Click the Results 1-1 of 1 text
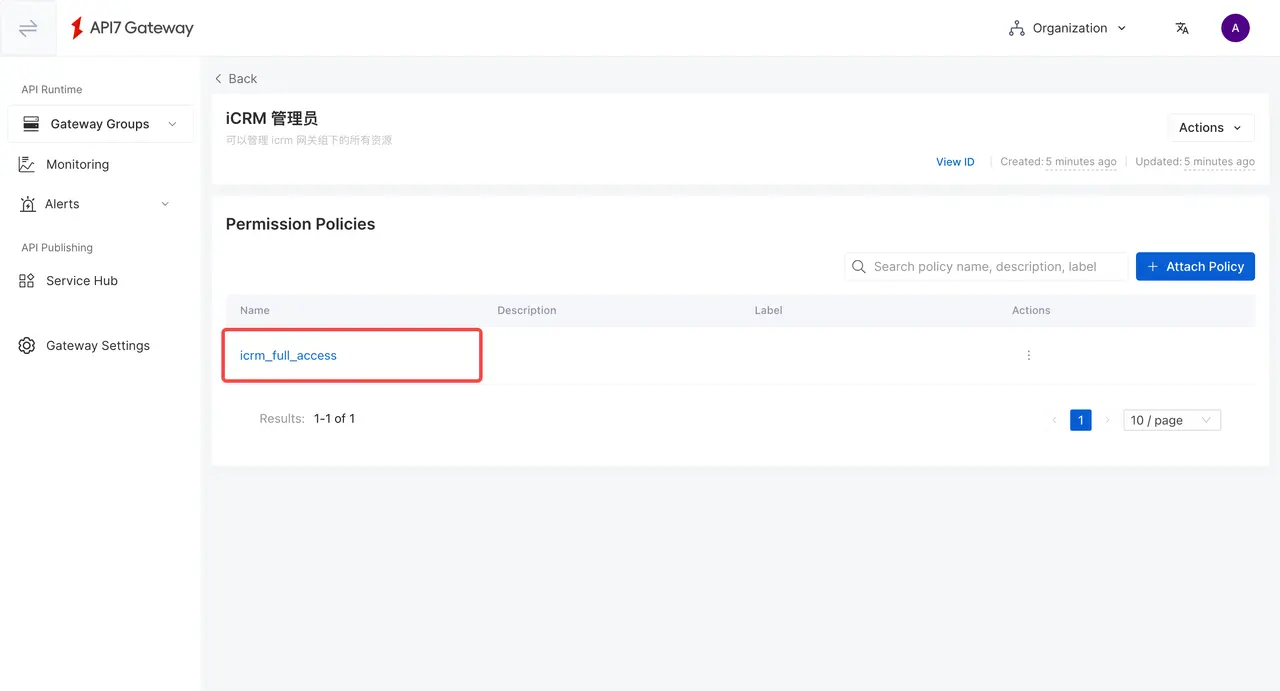This screenshot has width=1280, height=691. [307, 419]
